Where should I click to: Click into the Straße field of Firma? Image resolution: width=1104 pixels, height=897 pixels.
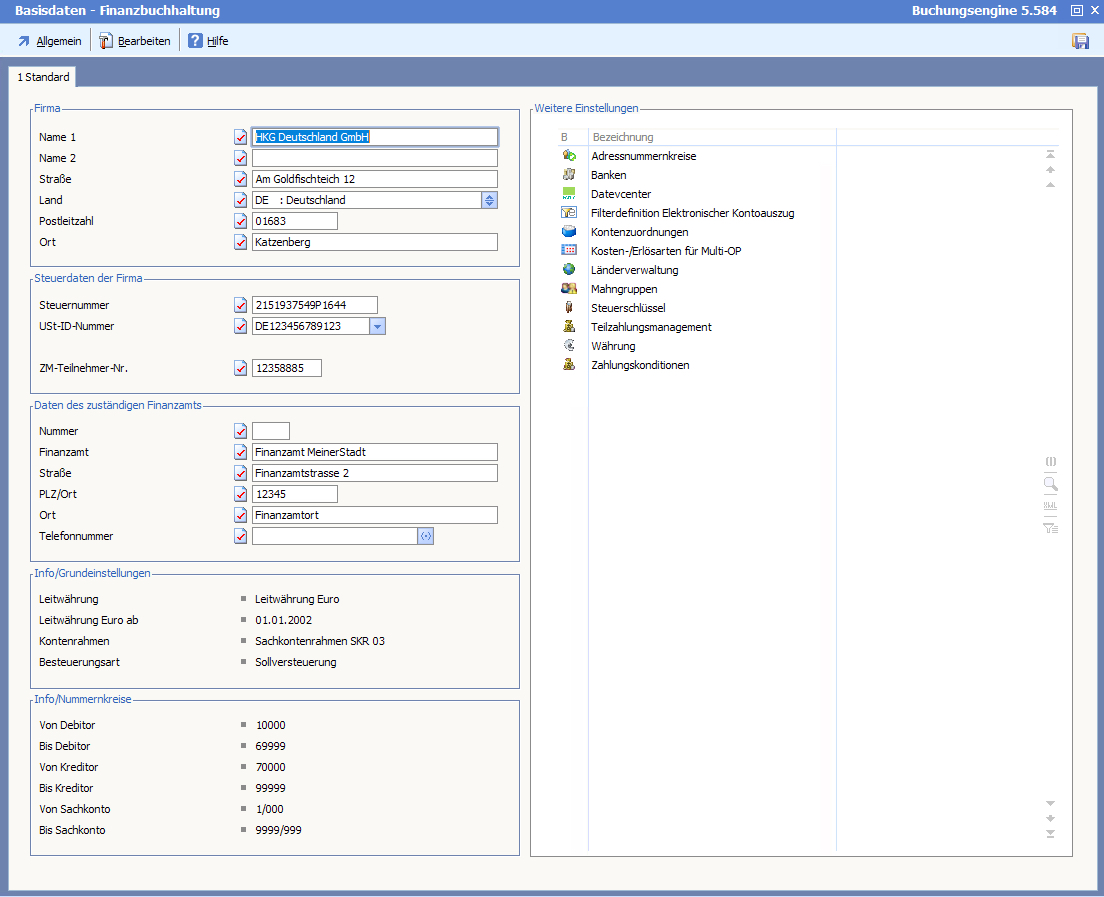click(374, 179)
